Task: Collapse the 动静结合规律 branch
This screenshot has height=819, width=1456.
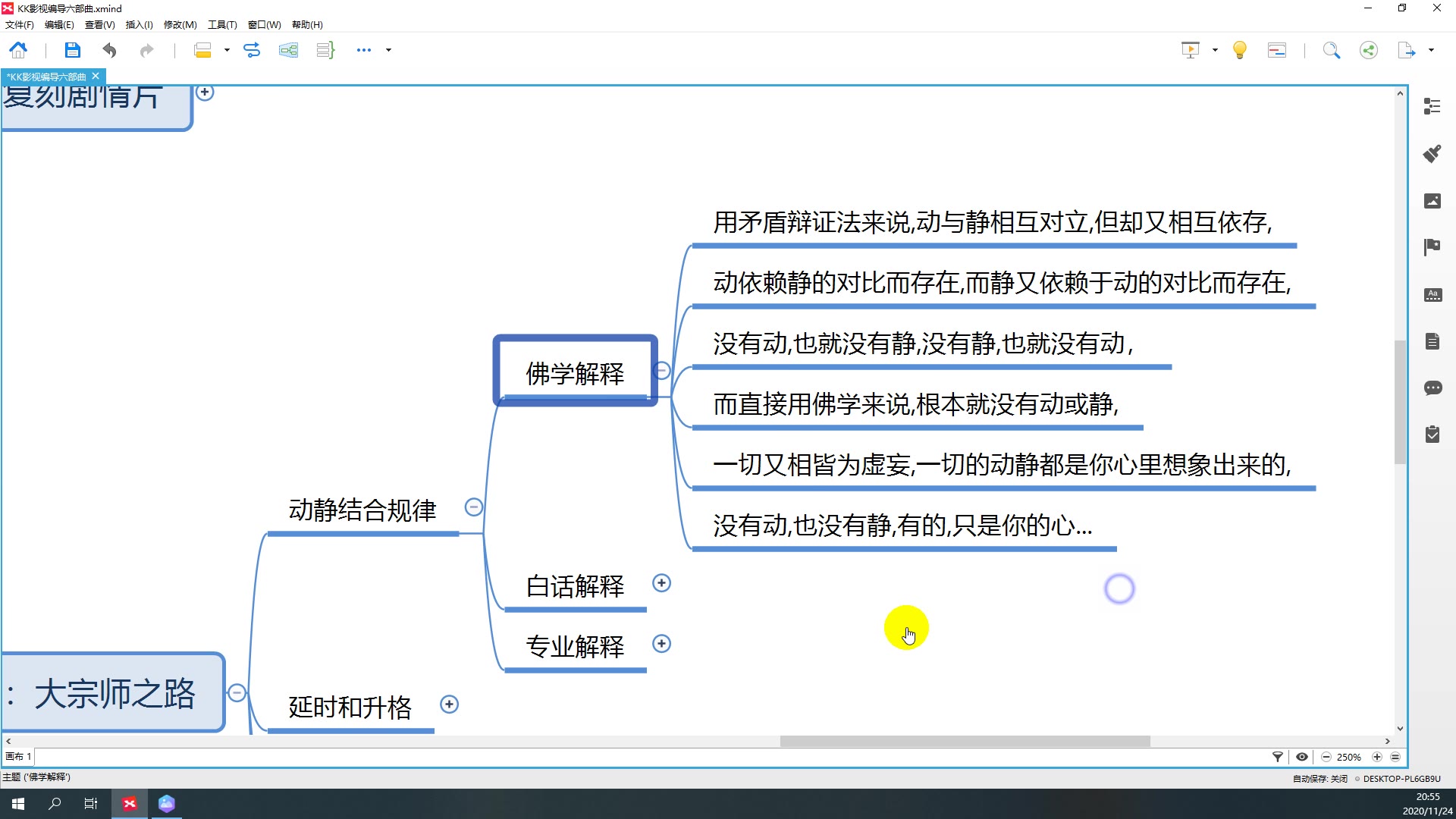Action: point(474,507)
